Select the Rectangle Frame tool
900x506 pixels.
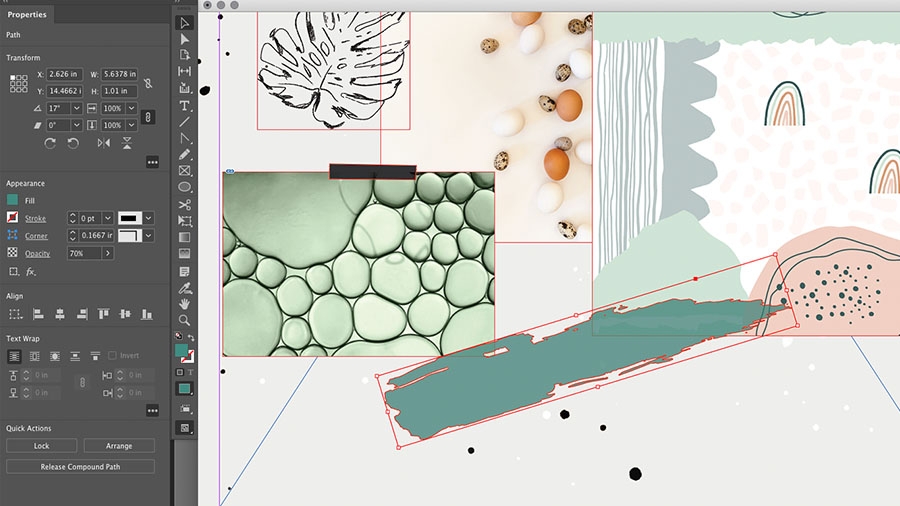click(x=184, y=170)
